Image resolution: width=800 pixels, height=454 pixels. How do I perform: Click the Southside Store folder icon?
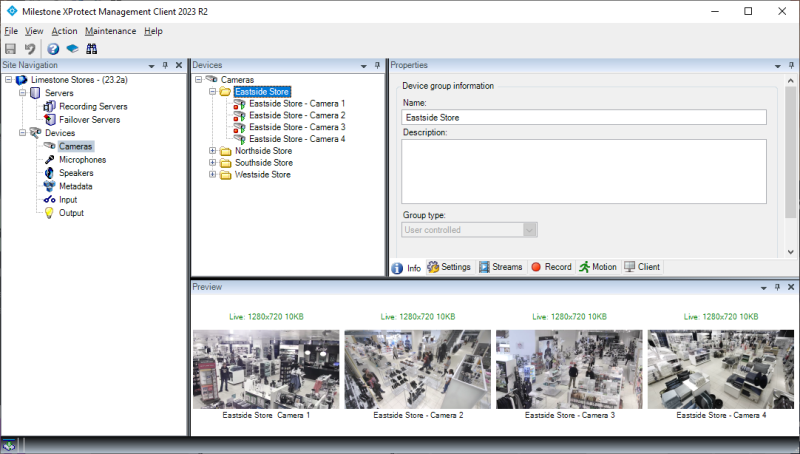pyautogui.click(x=225, y=163)
